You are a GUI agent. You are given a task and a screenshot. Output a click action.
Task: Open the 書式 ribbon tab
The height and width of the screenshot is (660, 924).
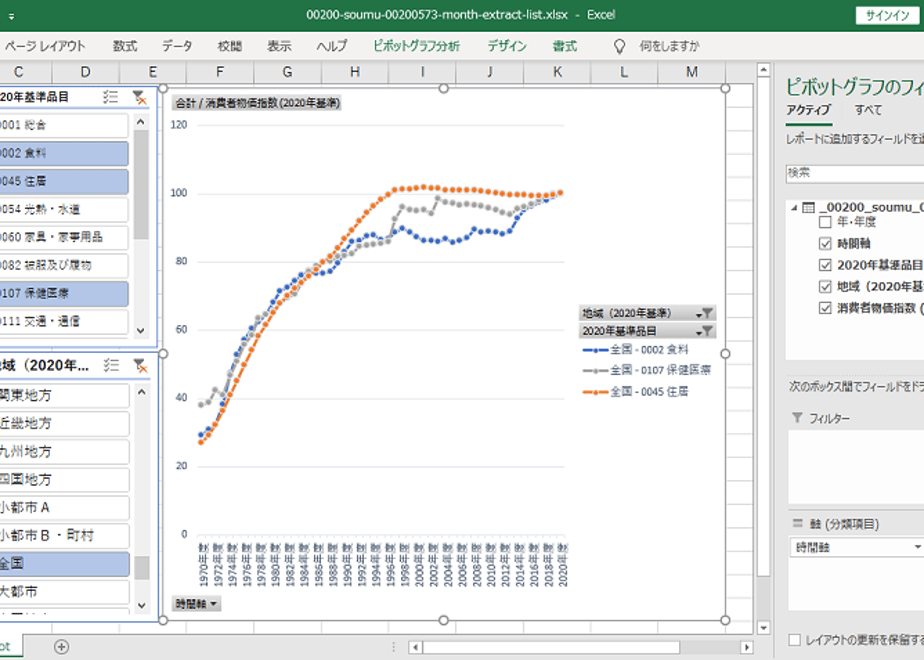coord(565,46)
